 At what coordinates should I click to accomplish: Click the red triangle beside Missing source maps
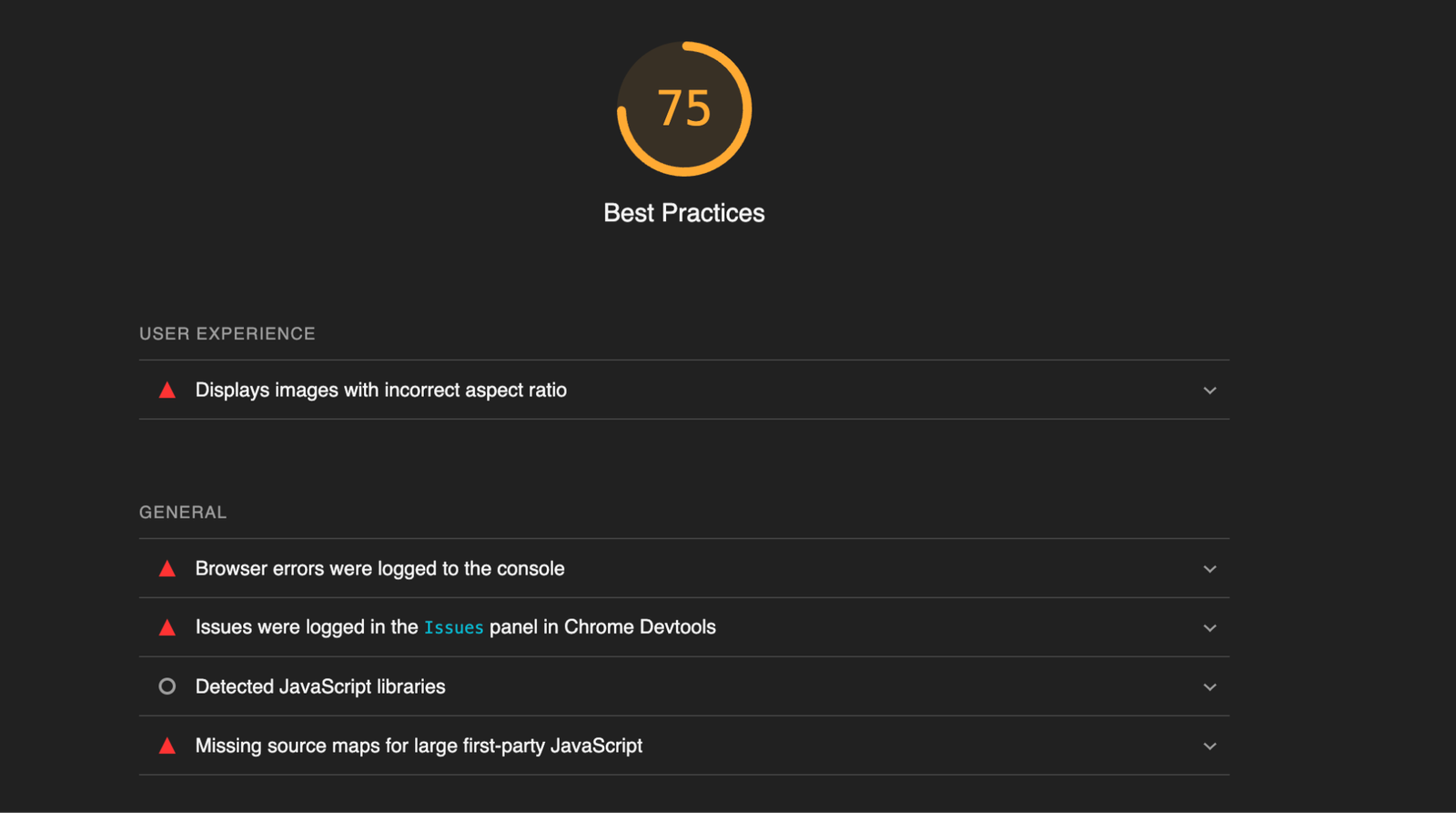pyautogui.click(x=167, y=747)
